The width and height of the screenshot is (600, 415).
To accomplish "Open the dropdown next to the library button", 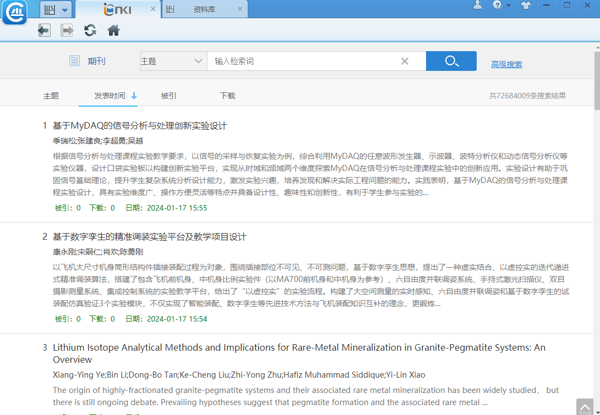I will click(66, 9).
